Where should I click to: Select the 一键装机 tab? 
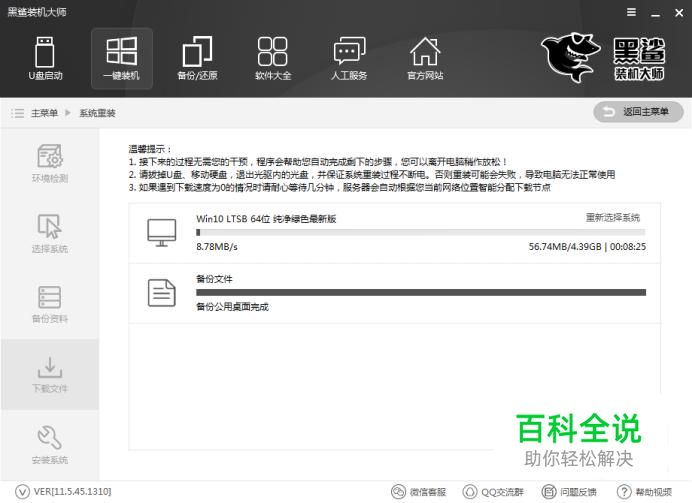point(122,59)
